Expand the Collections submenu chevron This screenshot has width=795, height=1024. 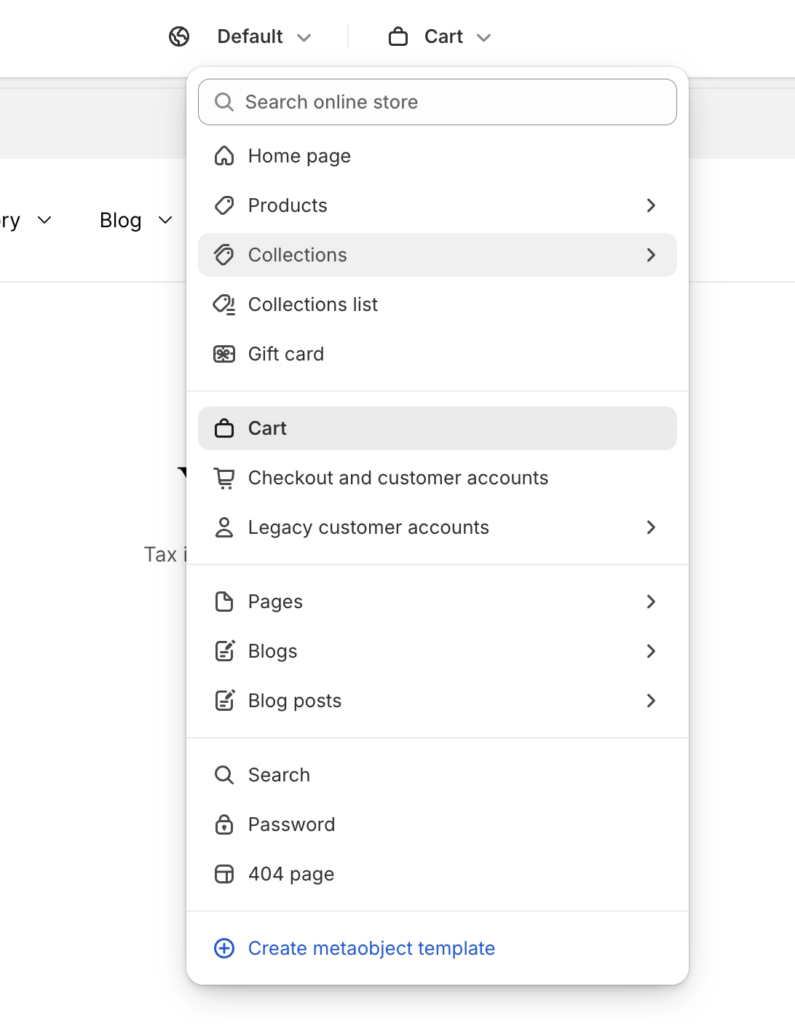click(x=651, y=255)
